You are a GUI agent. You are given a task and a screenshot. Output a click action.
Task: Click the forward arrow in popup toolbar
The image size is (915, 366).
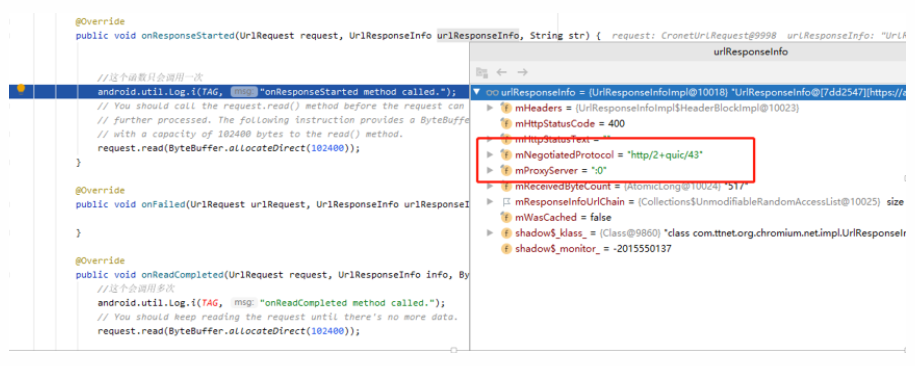click(x=522, y=72)
